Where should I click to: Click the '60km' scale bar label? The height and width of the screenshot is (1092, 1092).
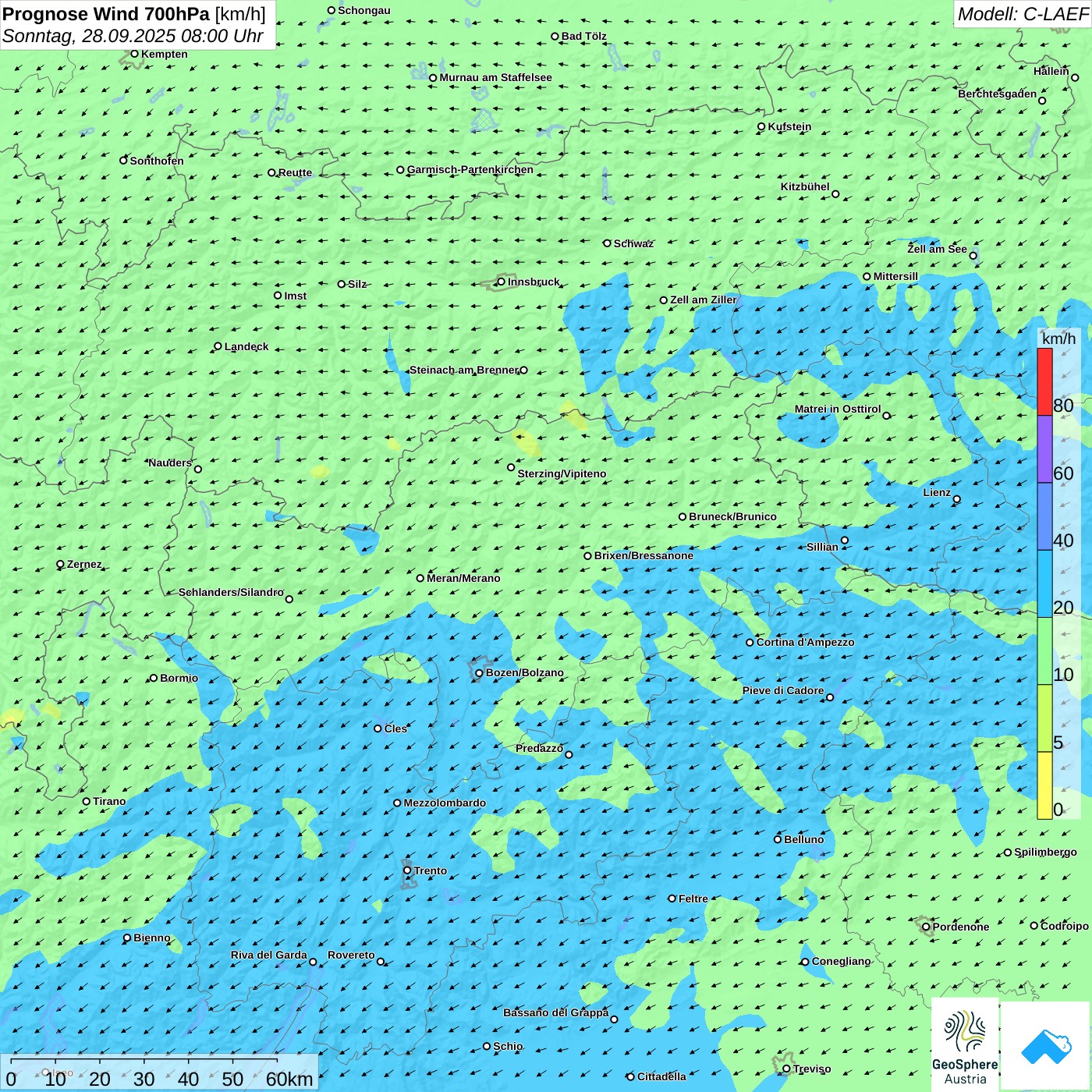tap(289, 1079)
